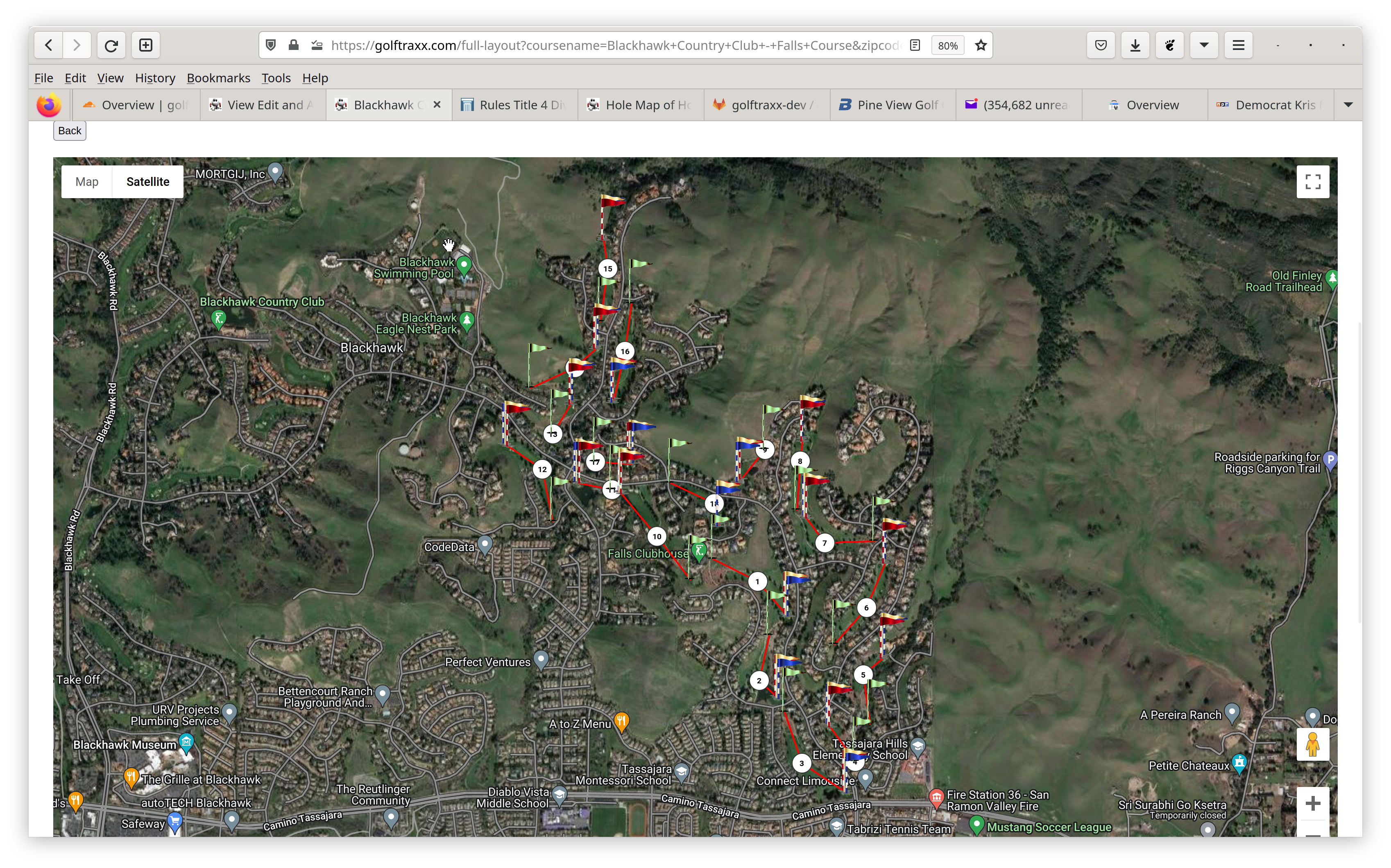This screenshot has height=868, width=1391.
Task: Click hole 8 marker on the map
Action: (x=800, y=461)
